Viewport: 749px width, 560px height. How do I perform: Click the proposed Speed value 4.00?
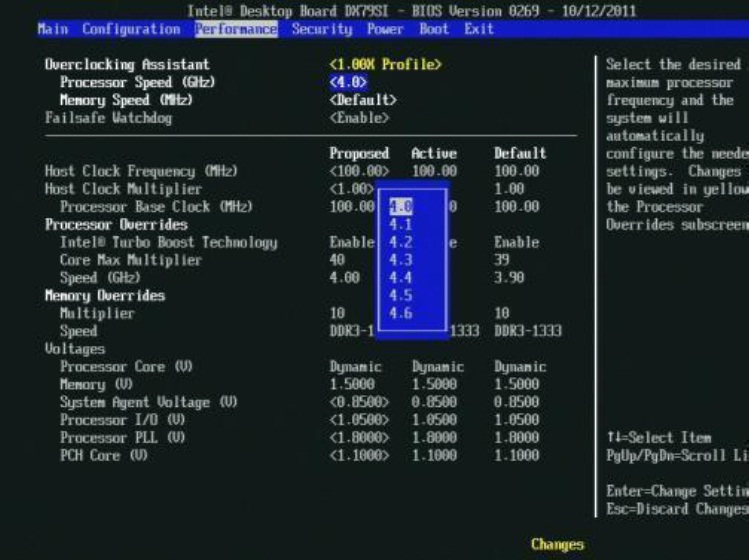[344, 278]
